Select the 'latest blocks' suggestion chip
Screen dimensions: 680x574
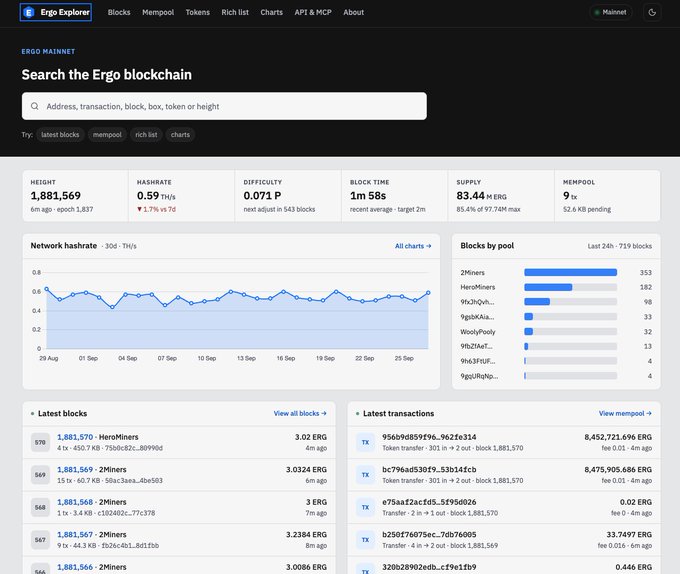pos(60,135)
